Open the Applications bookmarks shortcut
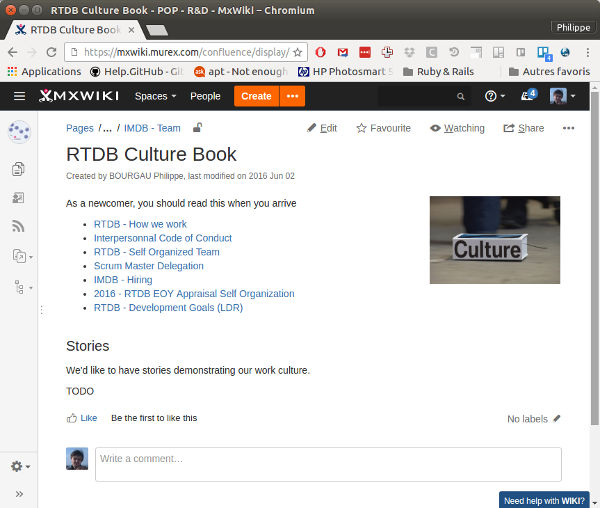Image resolution: width=600 pixels, height=508 pixels. tap(44, 72)
